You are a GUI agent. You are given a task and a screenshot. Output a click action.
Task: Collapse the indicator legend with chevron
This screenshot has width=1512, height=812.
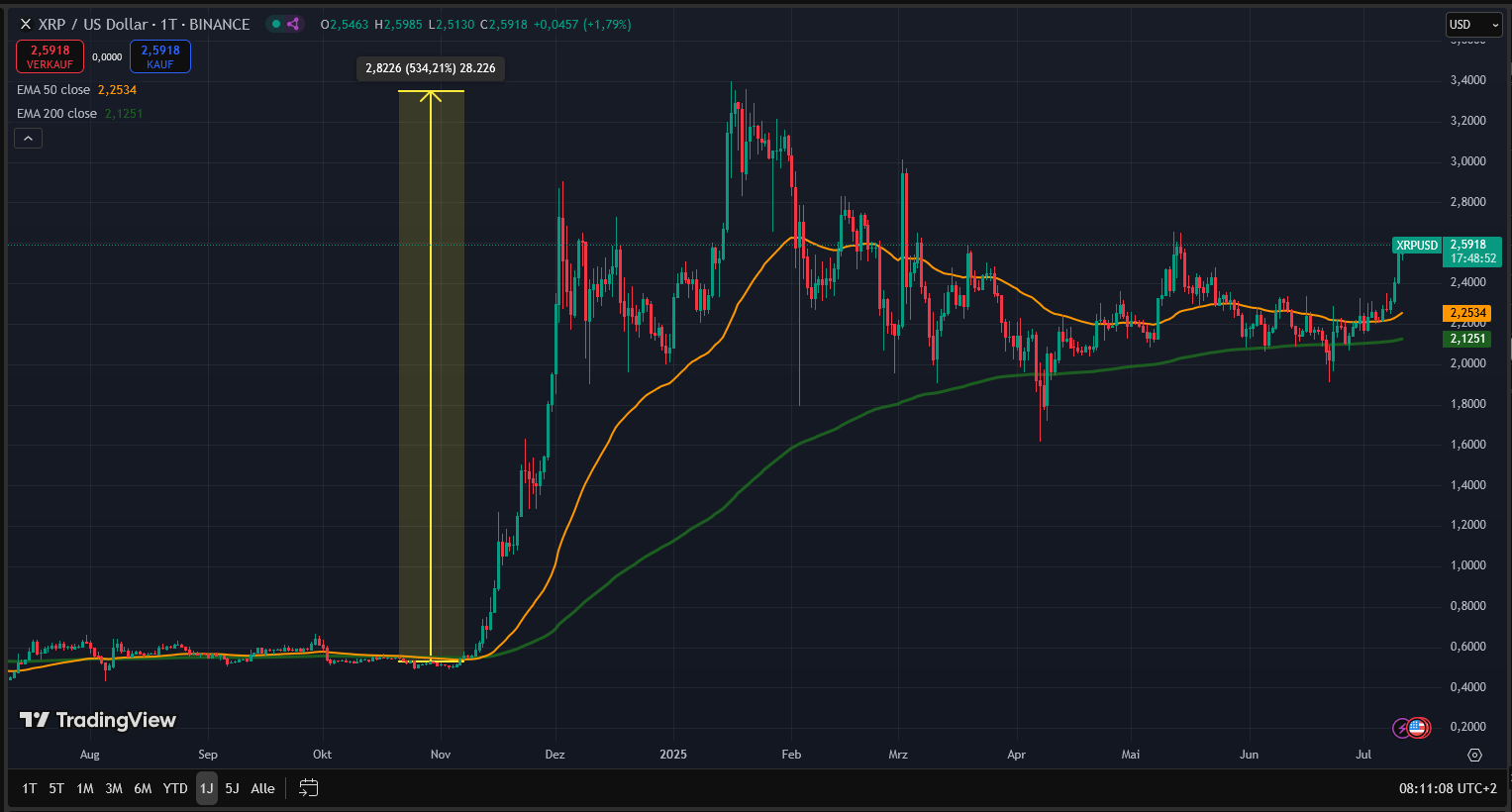[28, 139]
